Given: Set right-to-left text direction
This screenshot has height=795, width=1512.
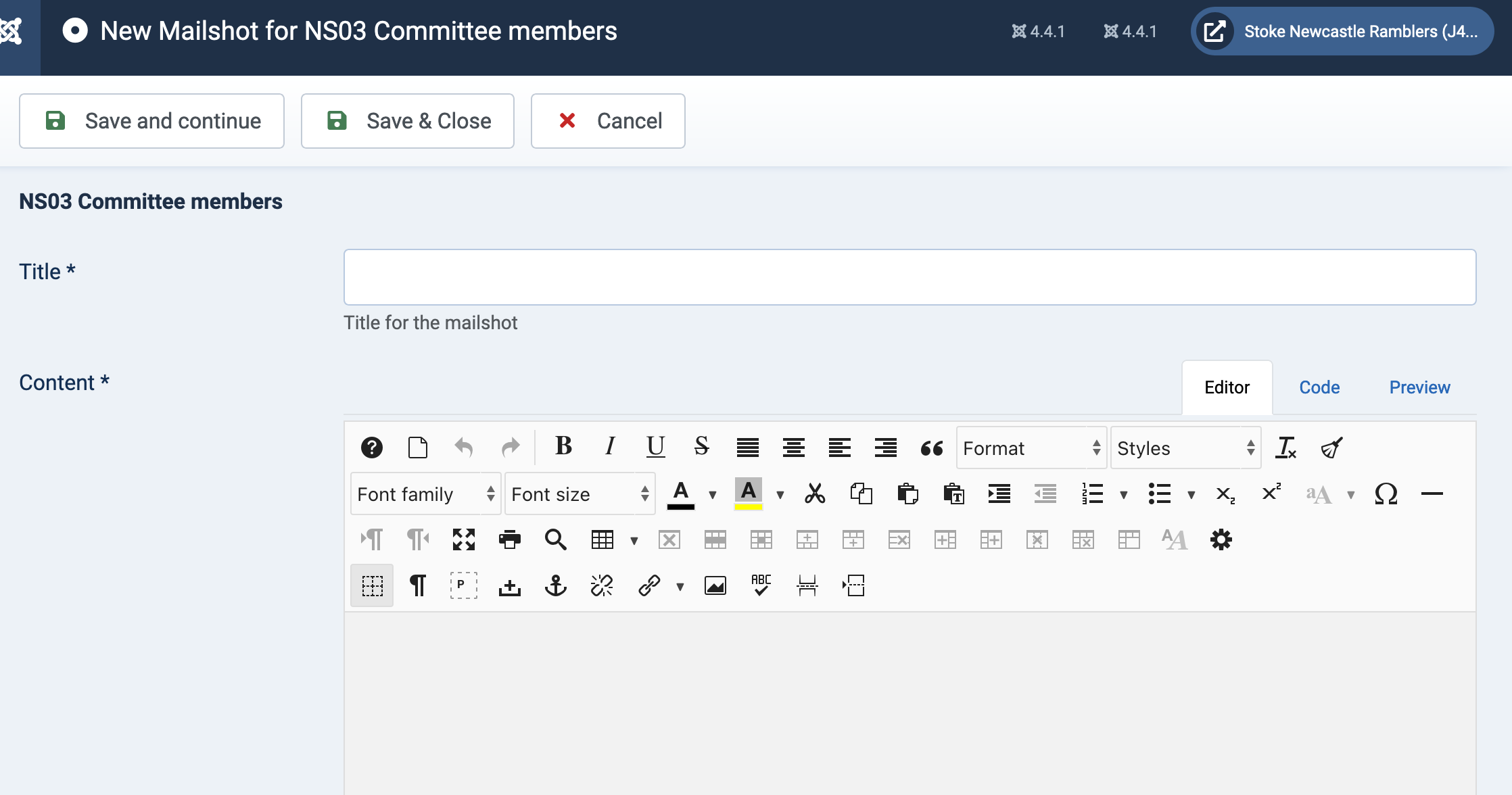Looking at the screenshot, I should [x=418, y=539].
